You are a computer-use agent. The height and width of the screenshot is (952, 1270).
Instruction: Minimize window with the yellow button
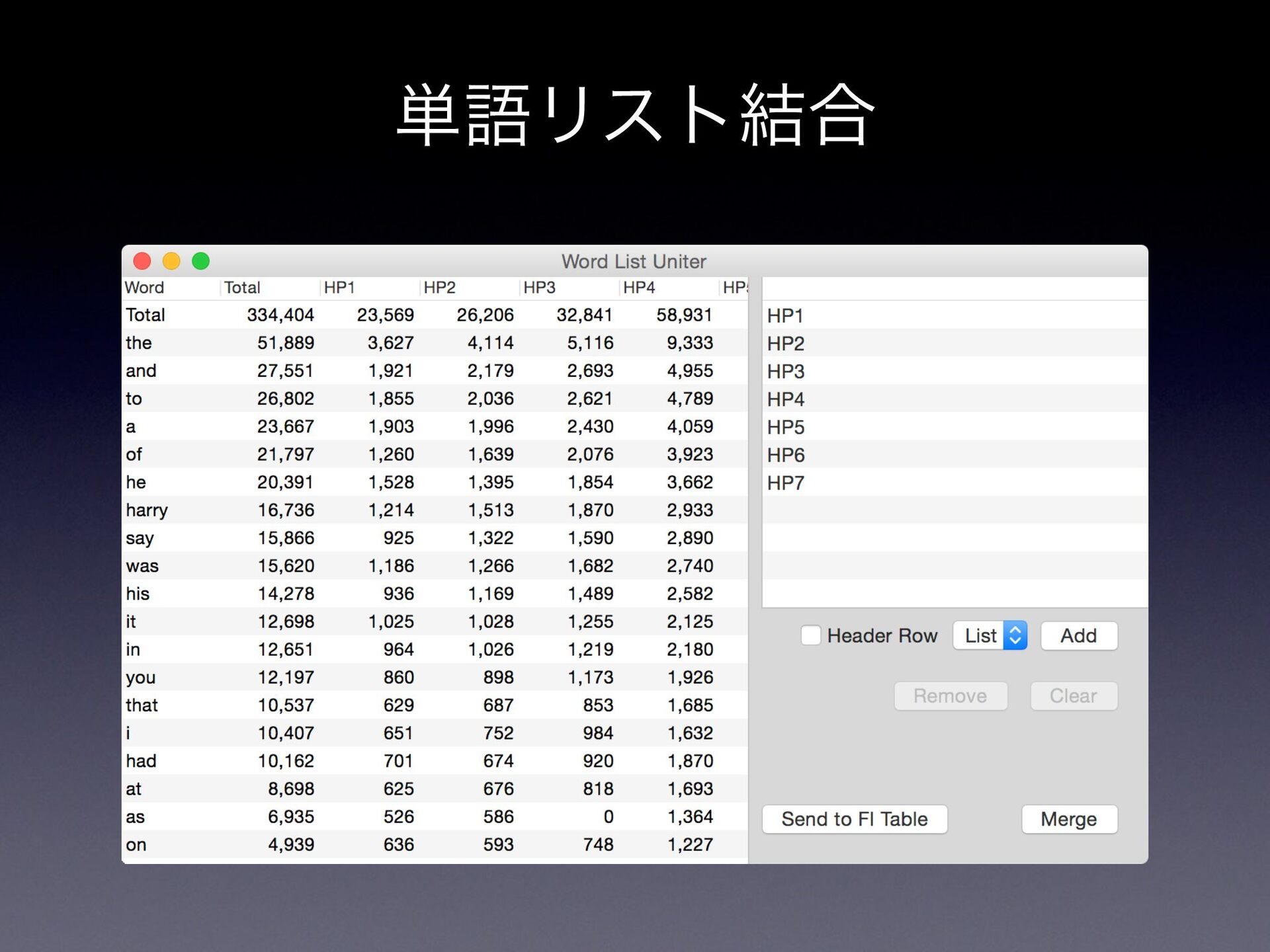click(x=171, y=261)
